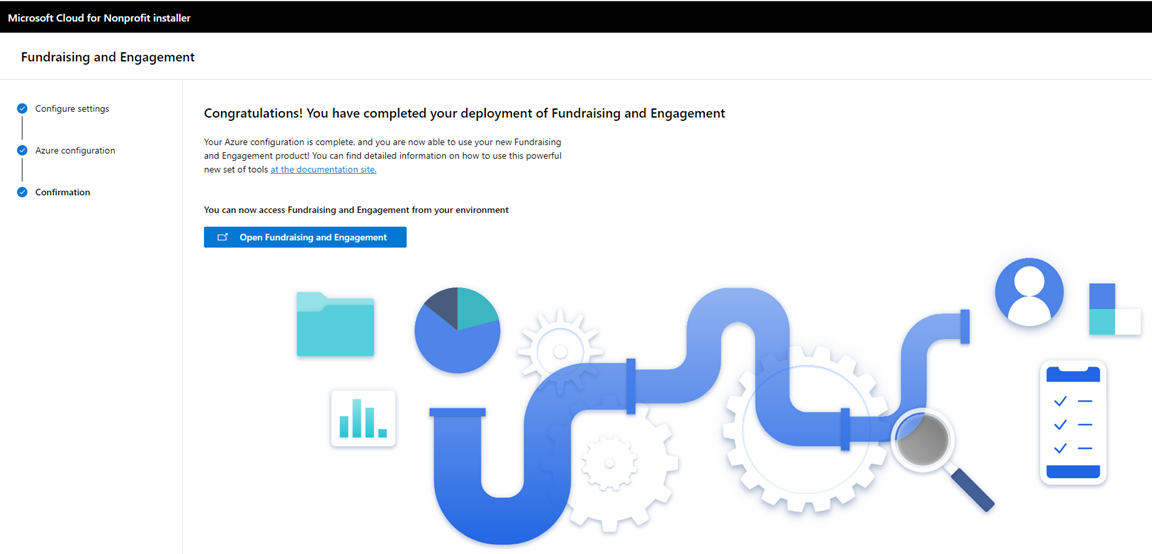Click the Azure configuration step checkmark icon

[22, 151]
